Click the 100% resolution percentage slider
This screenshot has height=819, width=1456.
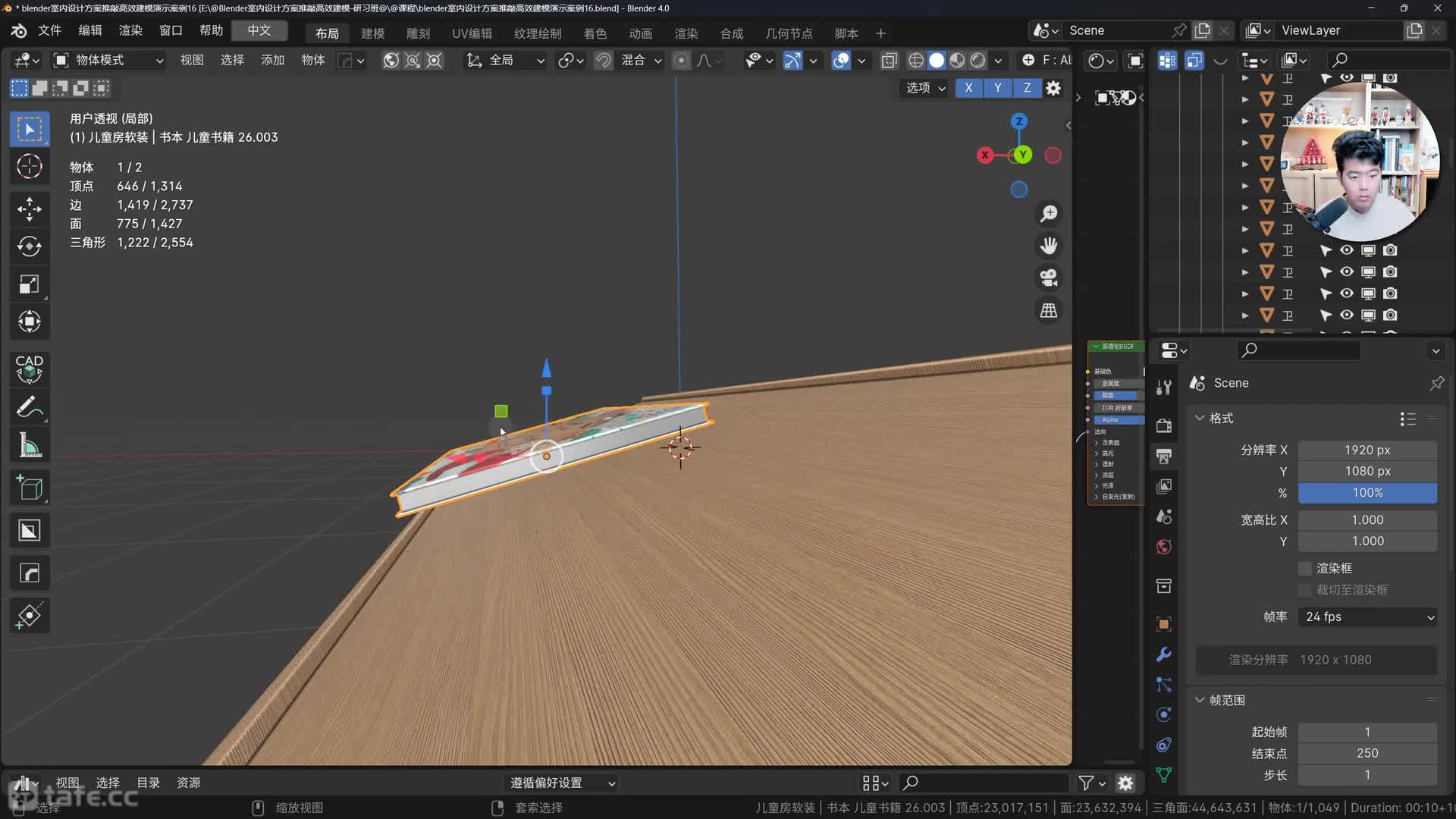tap(1367, 492)
